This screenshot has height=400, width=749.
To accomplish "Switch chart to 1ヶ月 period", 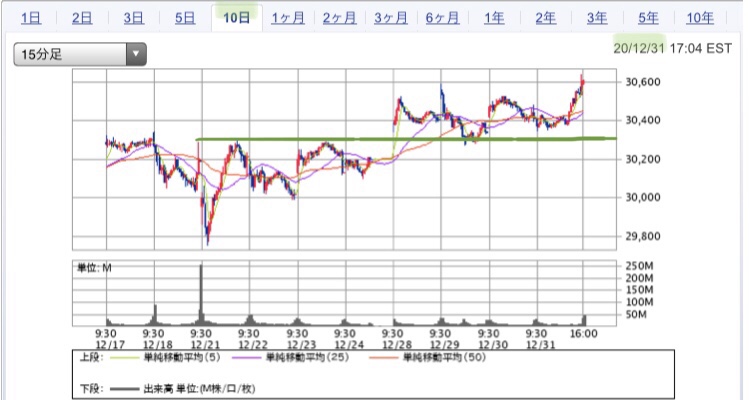I will tap(288, 17).
